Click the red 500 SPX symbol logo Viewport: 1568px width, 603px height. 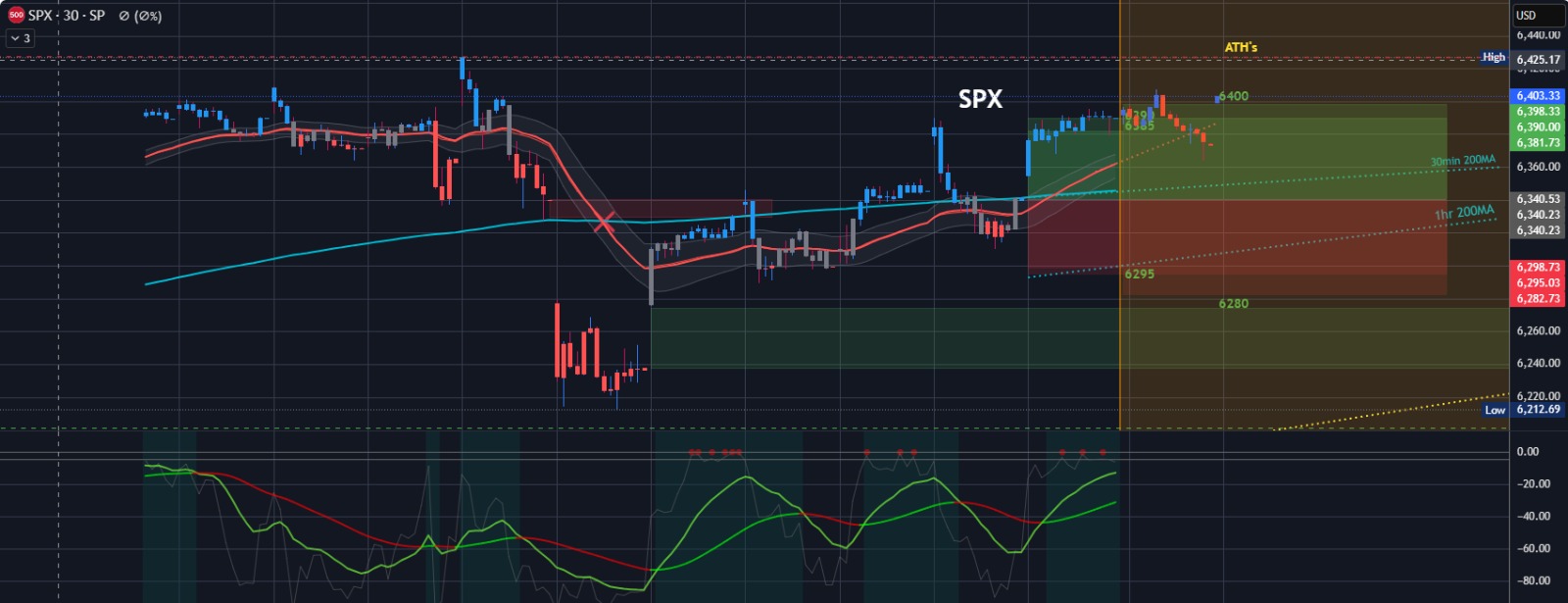[16, 16]
